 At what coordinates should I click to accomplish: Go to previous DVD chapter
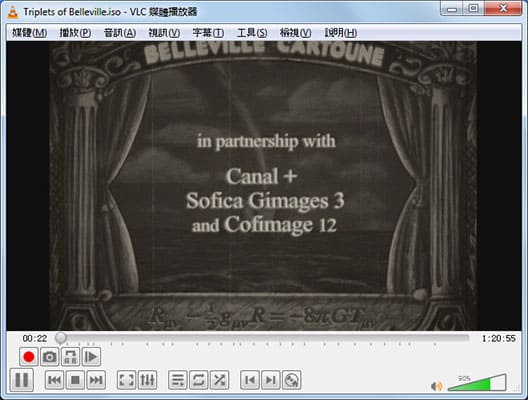tap(250, 380)
